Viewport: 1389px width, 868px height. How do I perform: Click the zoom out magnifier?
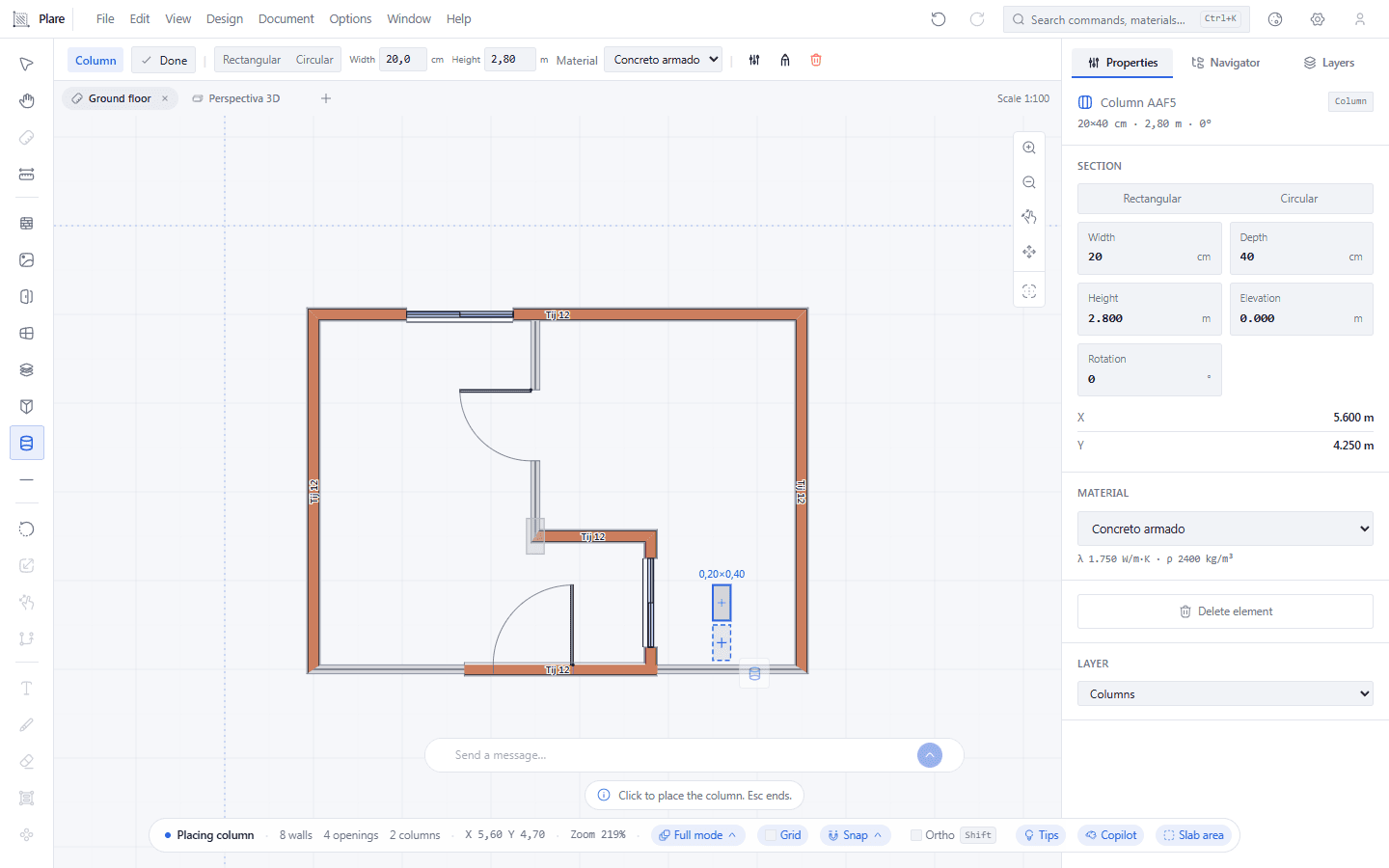(x=1029, y=182)
